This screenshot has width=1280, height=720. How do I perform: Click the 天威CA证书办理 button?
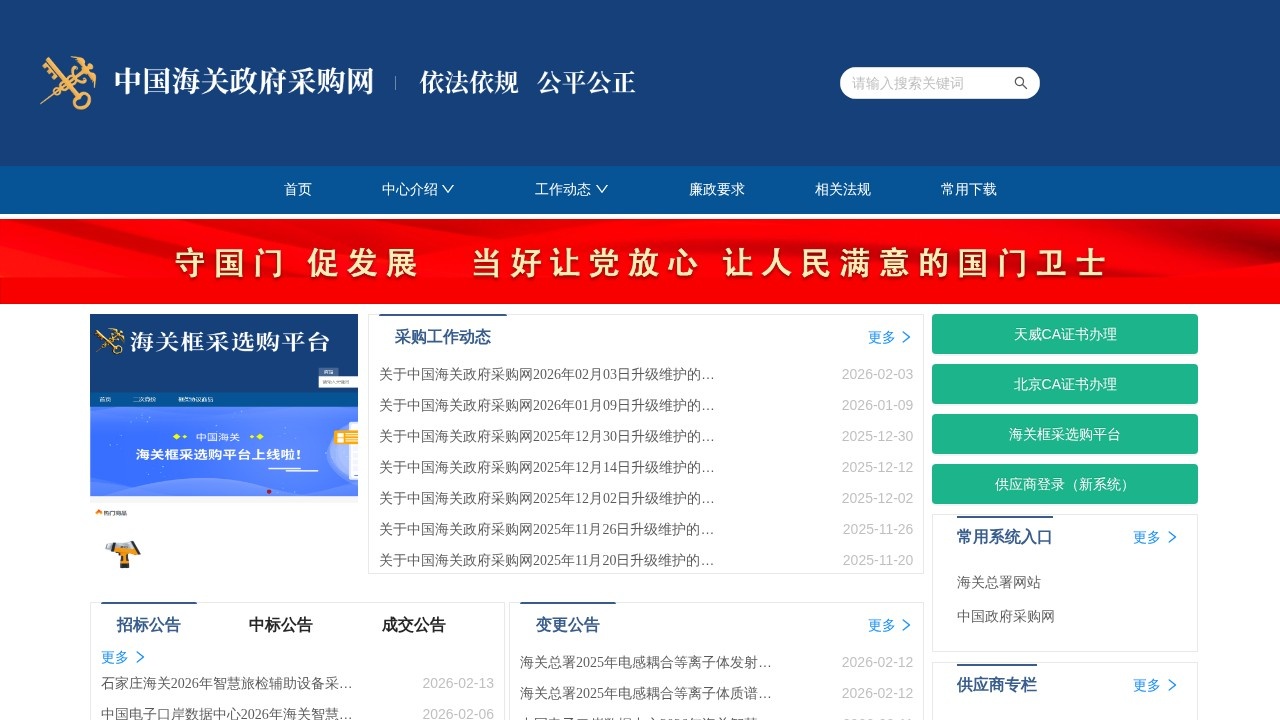point(1064,334)
